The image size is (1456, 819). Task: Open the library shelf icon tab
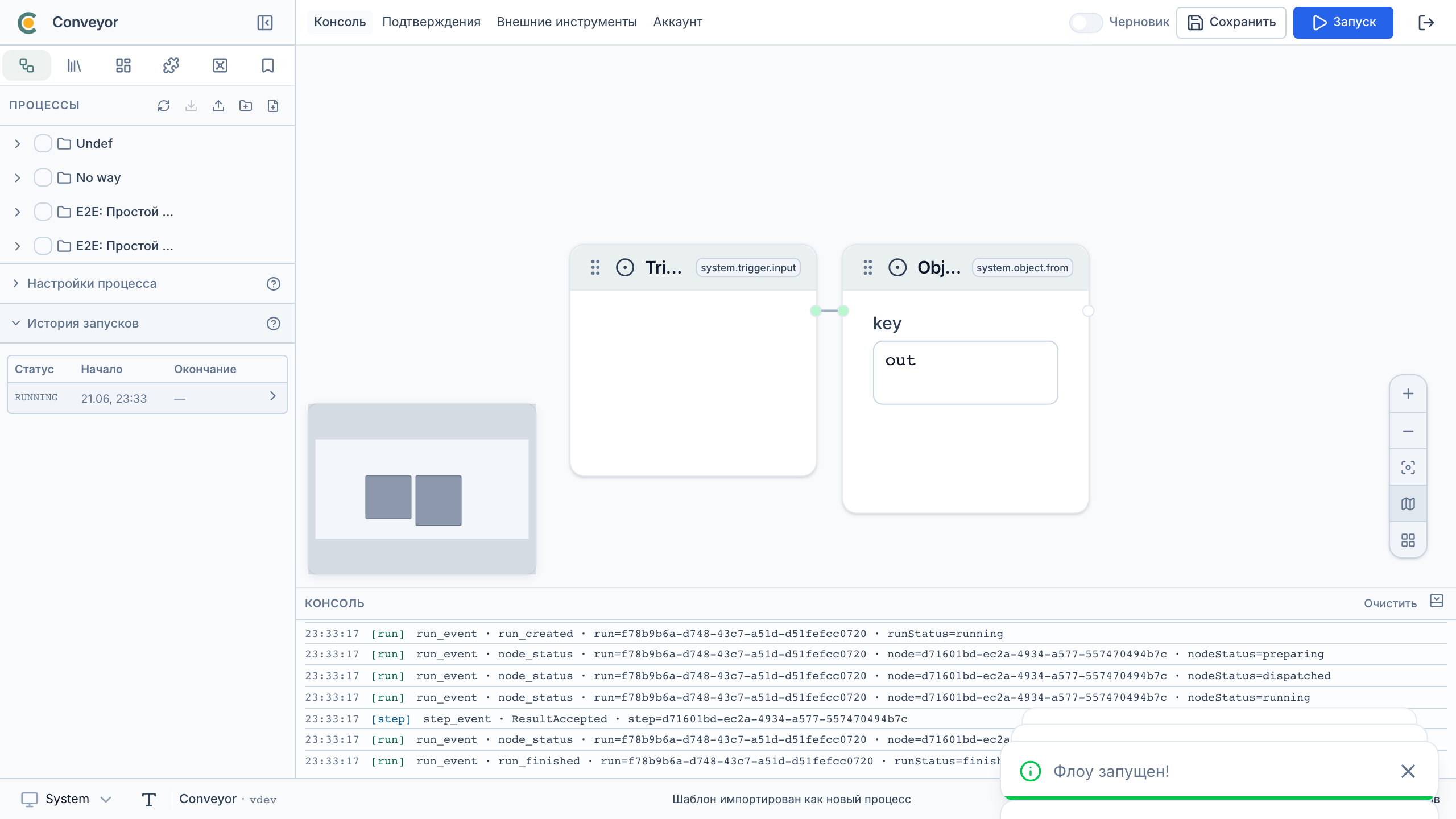coord(75,65)
